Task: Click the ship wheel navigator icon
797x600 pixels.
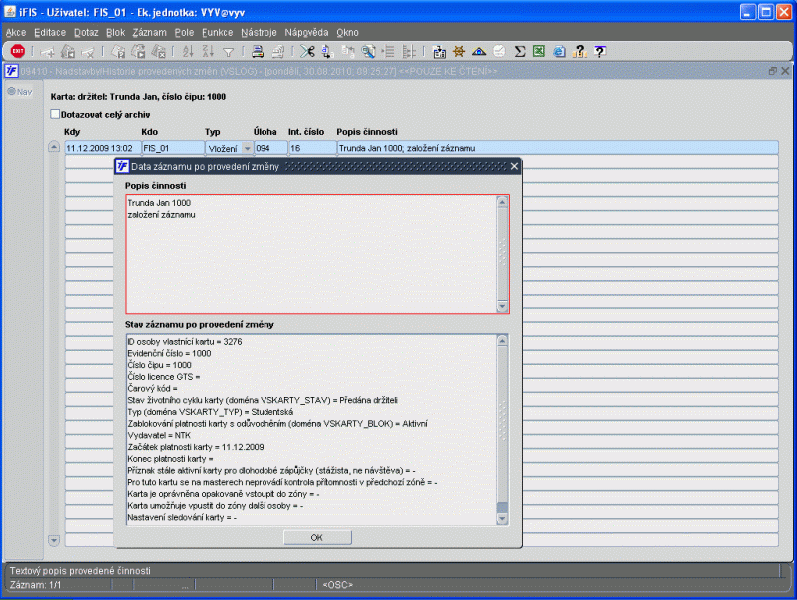Action: pos(459,51)
